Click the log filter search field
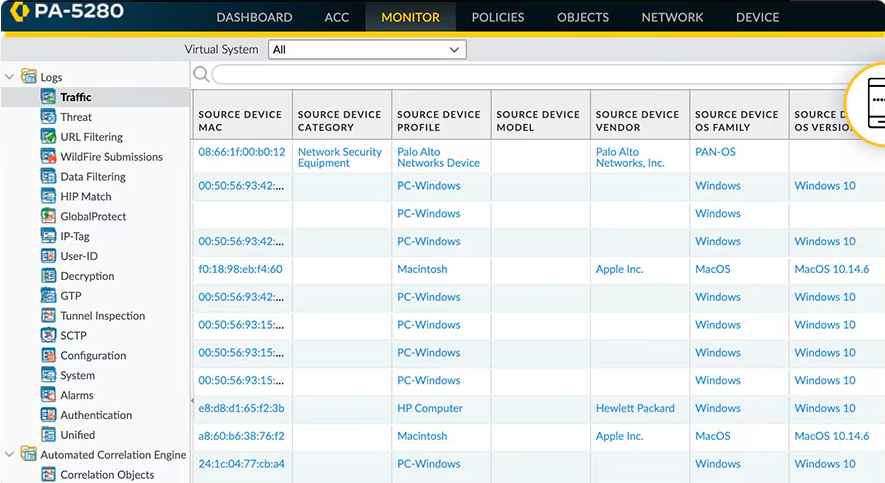This screenshot has height=483, width=885. coord(531,74)
